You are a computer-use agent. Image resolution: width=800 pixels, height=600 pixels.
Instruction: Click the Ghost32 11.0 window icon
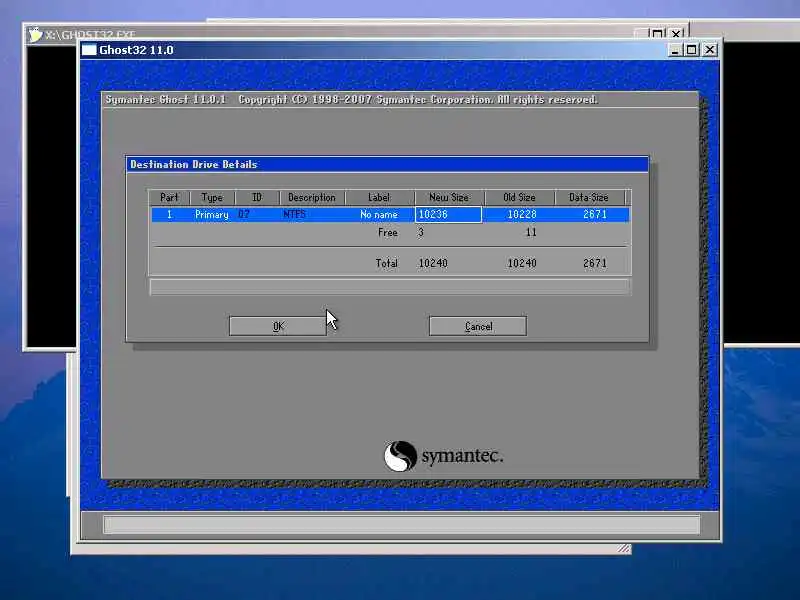pos(89,50)
